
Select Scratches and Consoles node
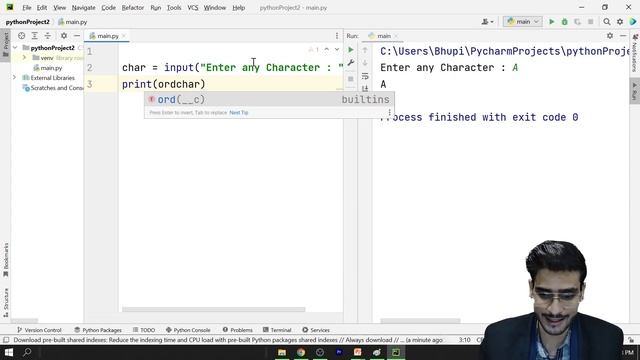click(53, 88)
